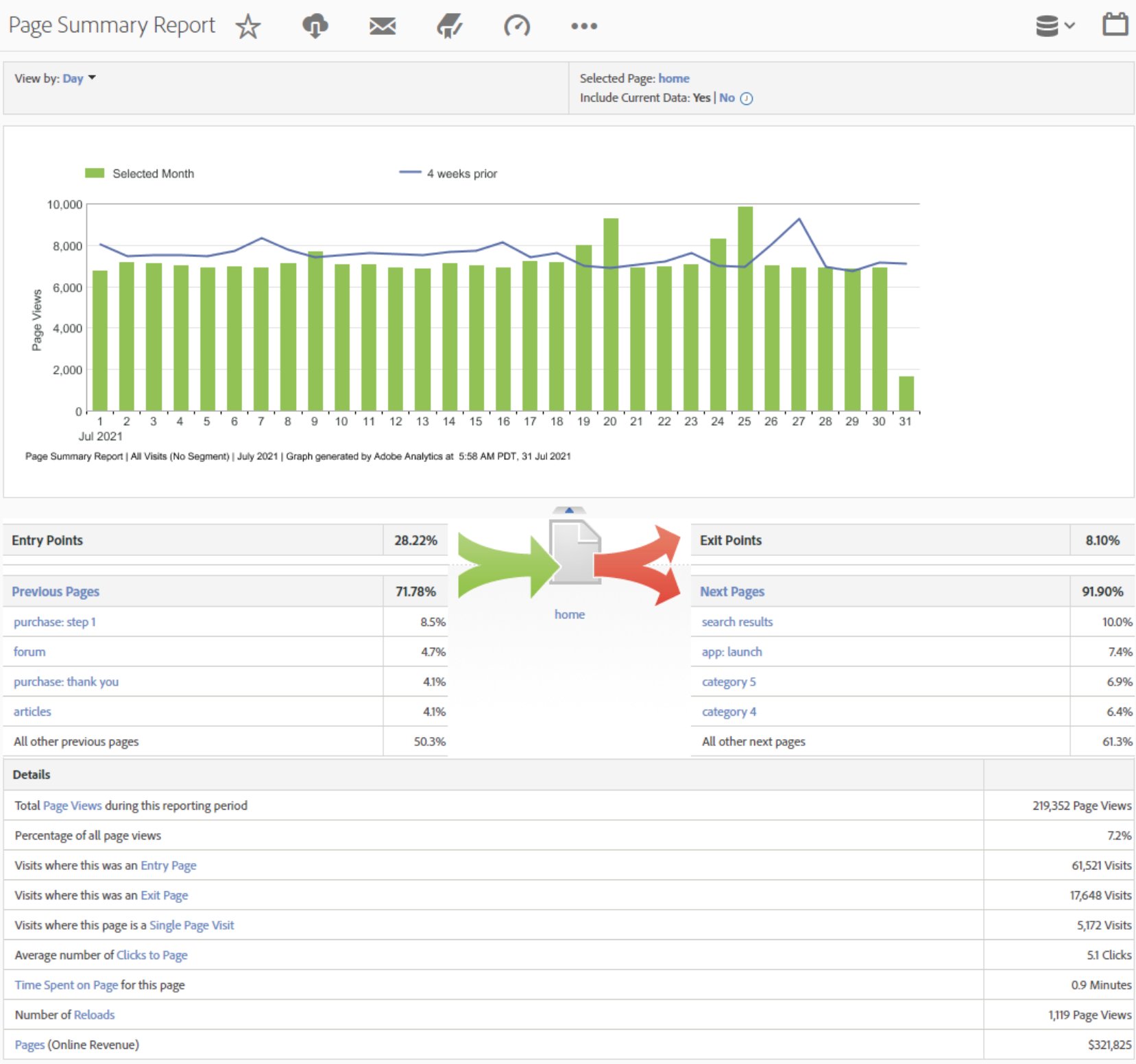Open the Next Pages report link
Screen dimensions: 1136x1064
732,592
